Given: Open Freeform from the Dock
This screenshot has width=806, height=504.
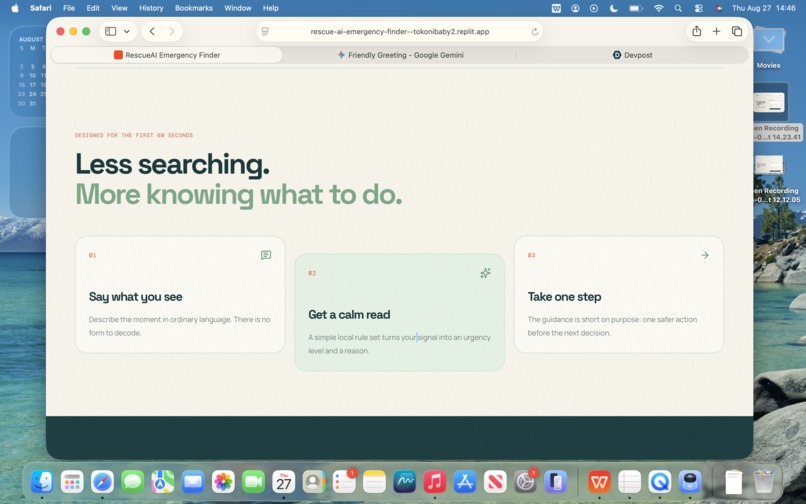Looking at the screenshot, I should (405, 482).
